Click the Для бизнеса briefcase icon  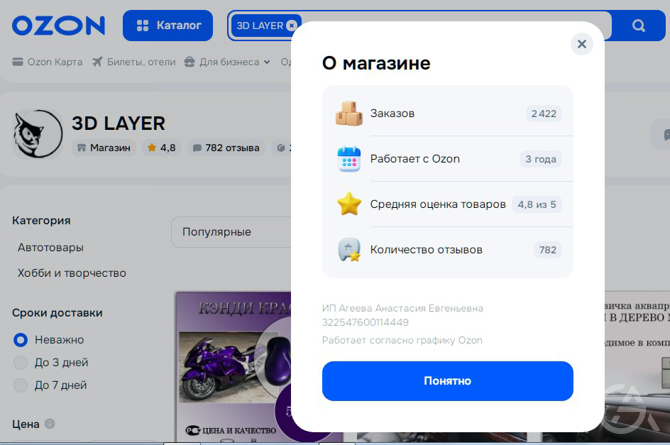tap(189, 62)
